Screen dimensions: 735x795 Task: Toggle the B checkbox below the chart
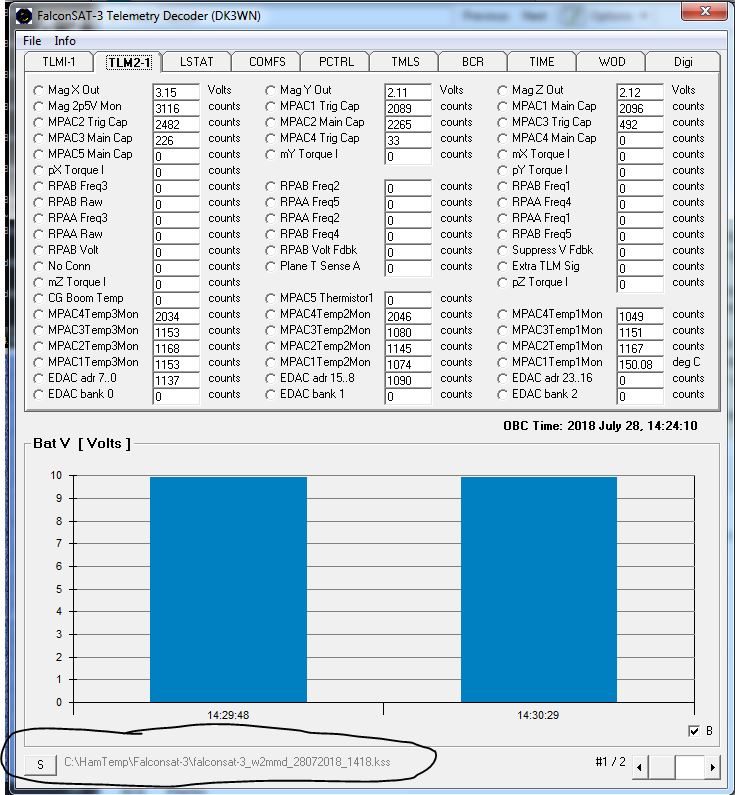pyautogui.click(x=693, y=731)
